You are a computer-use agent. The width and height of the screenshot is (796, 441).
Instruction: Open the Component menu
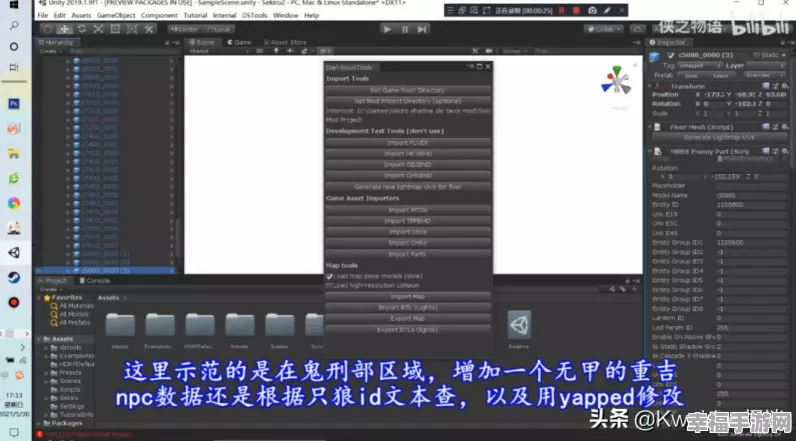pyautogui.click(x=159, y=15)
